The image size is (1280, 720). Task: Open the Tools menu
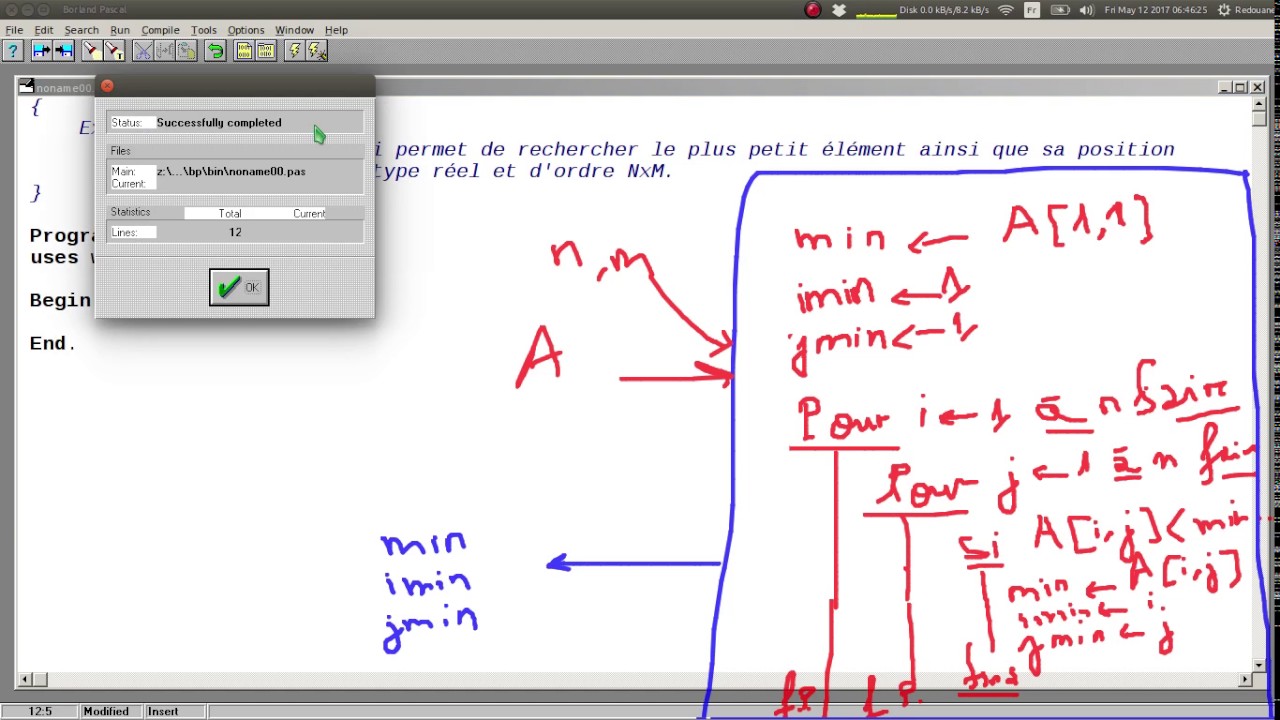(204, 30)
